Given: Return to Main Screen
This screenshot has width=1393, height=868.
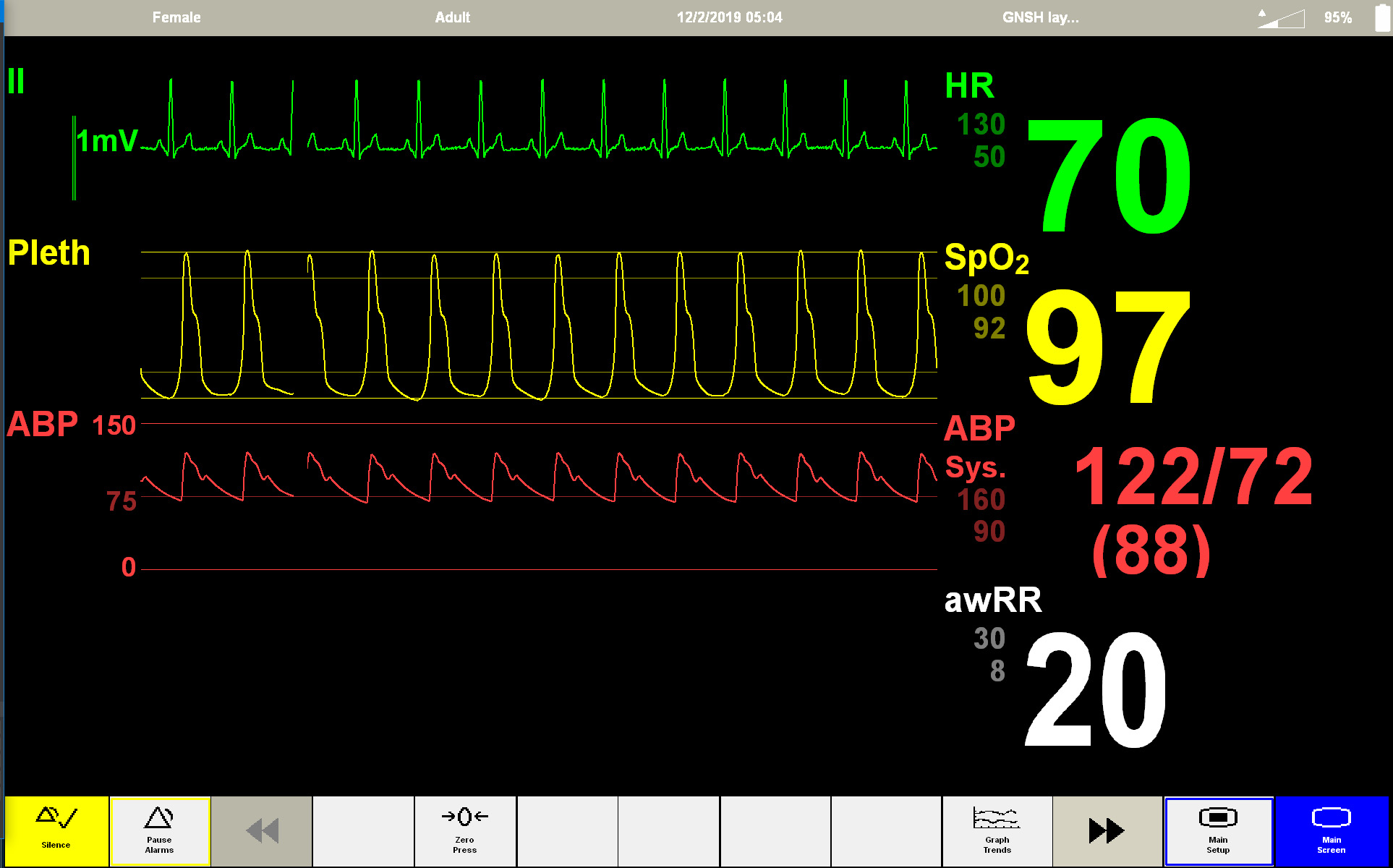Looking at the screenshot, I should click(x=1331, y=830).
